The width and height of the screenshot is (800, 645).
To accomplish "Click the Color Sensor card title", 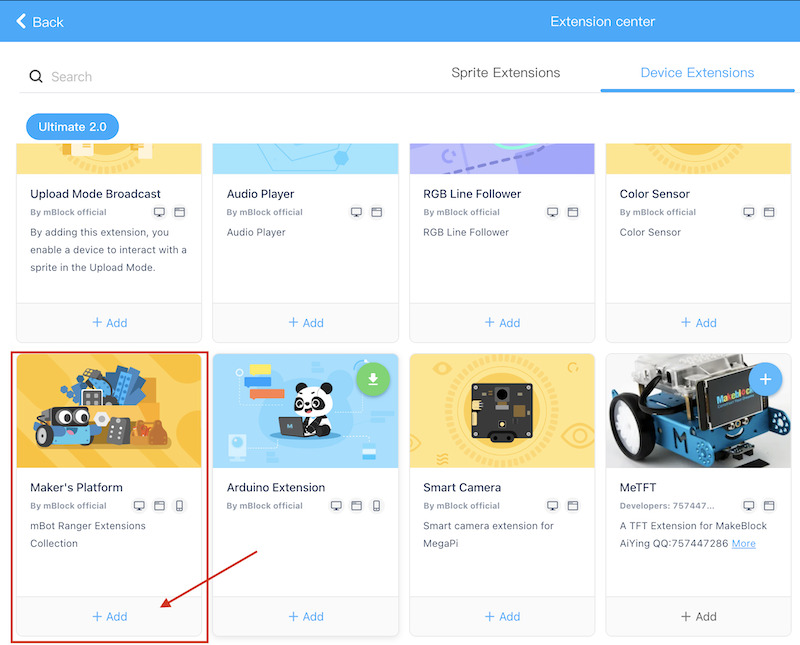I will pos(655,194).
